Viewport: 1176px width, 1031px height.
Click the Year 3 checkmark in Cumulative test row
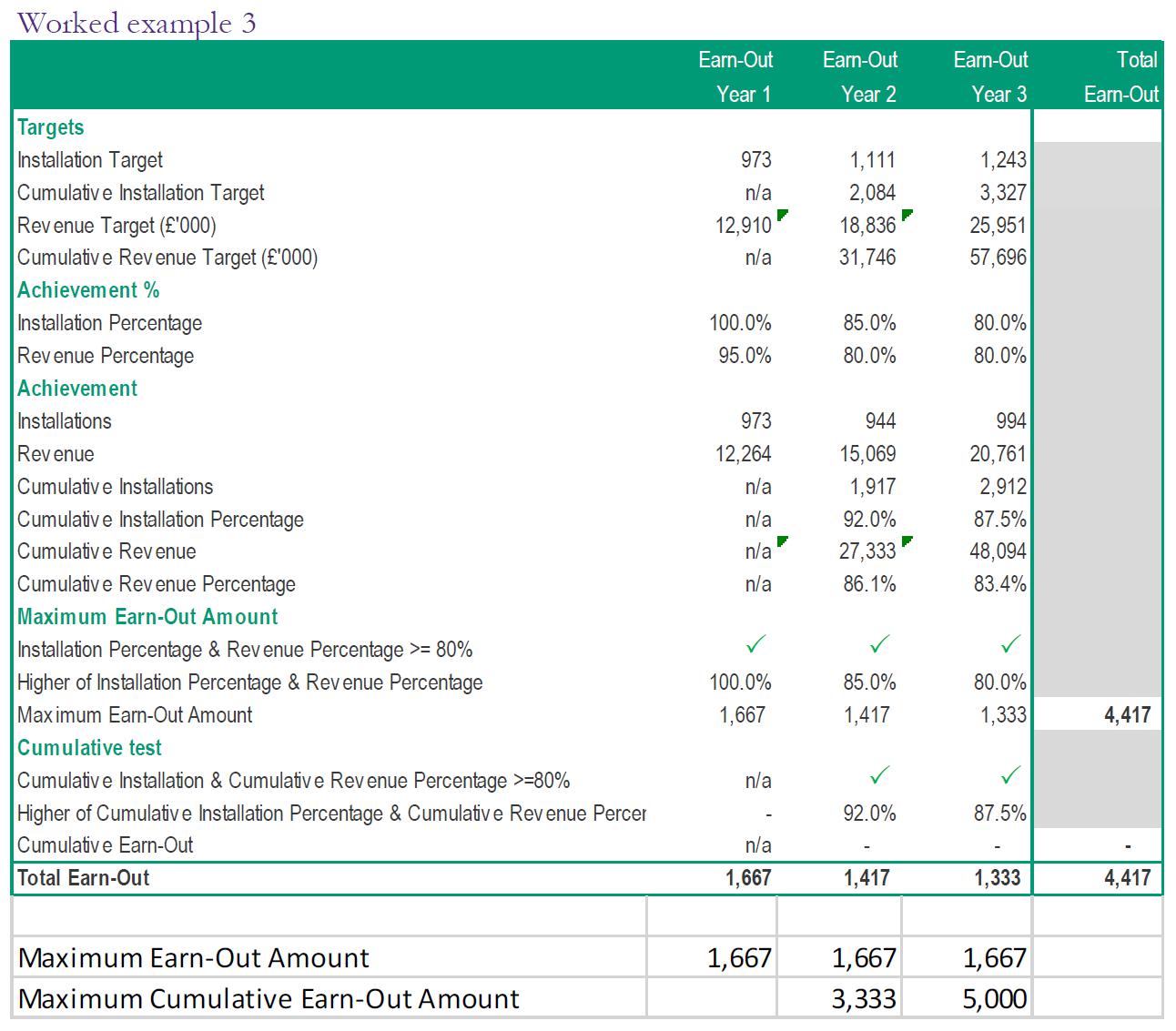(x=1009, y=776)
